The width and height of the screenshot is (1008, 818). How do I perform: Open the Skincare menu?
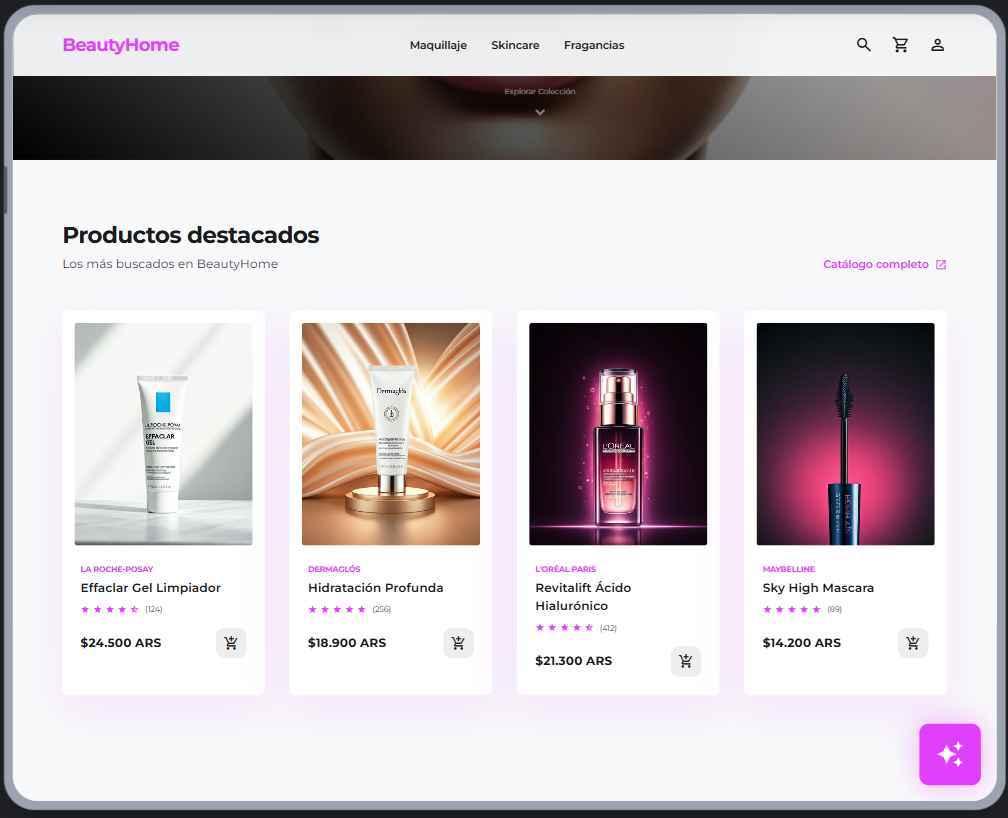515,45
